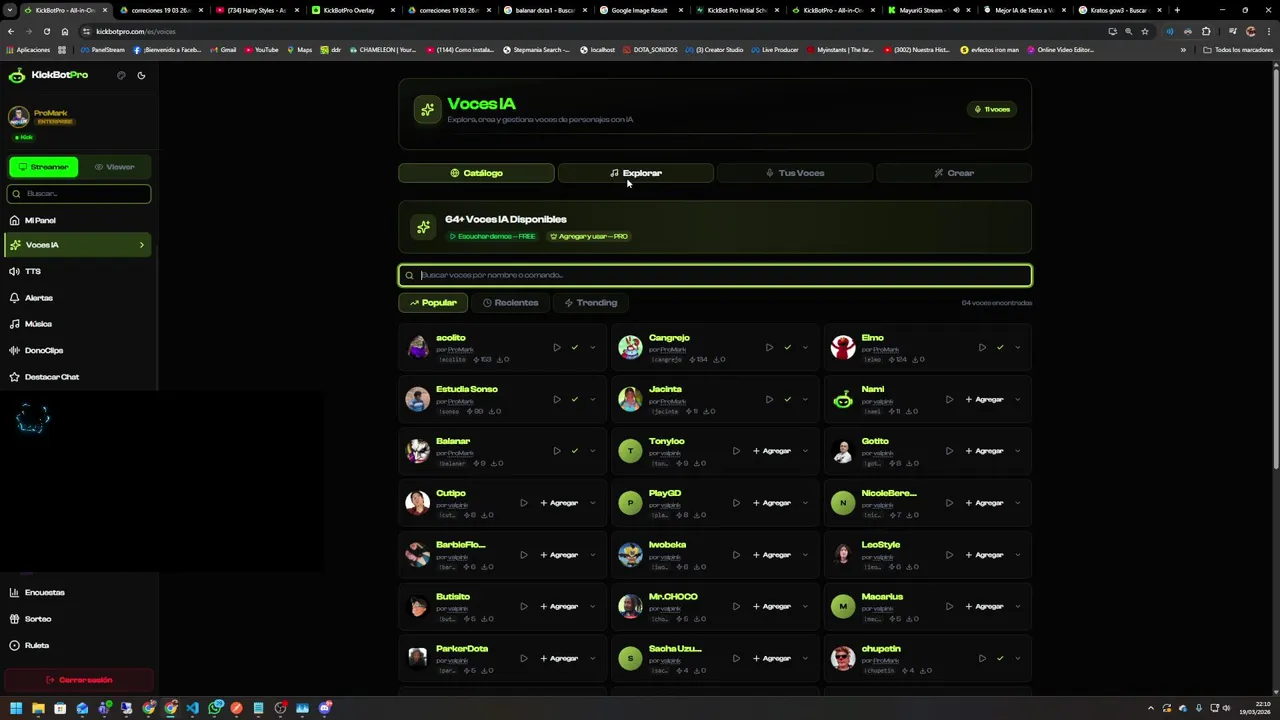The width and height of the screenshot is (1280, 720).
Task: Sort voices by Popular
Action: [x=433, y=303]
